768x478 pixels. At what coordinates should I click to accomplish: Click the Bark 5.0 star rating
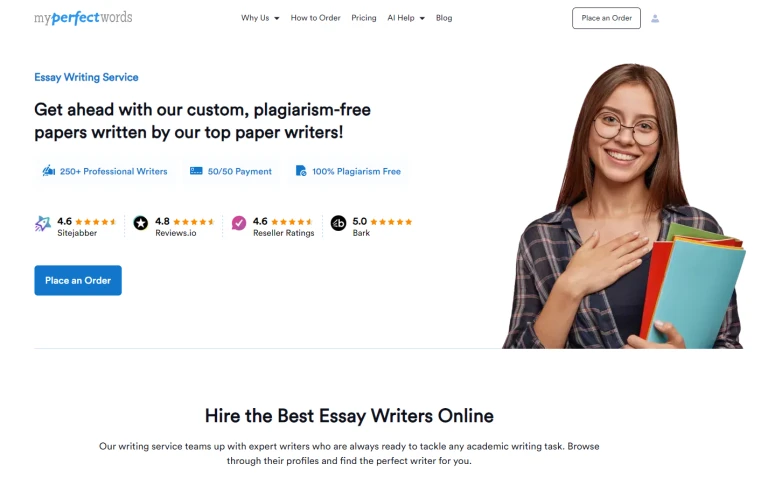pos(382,221)
